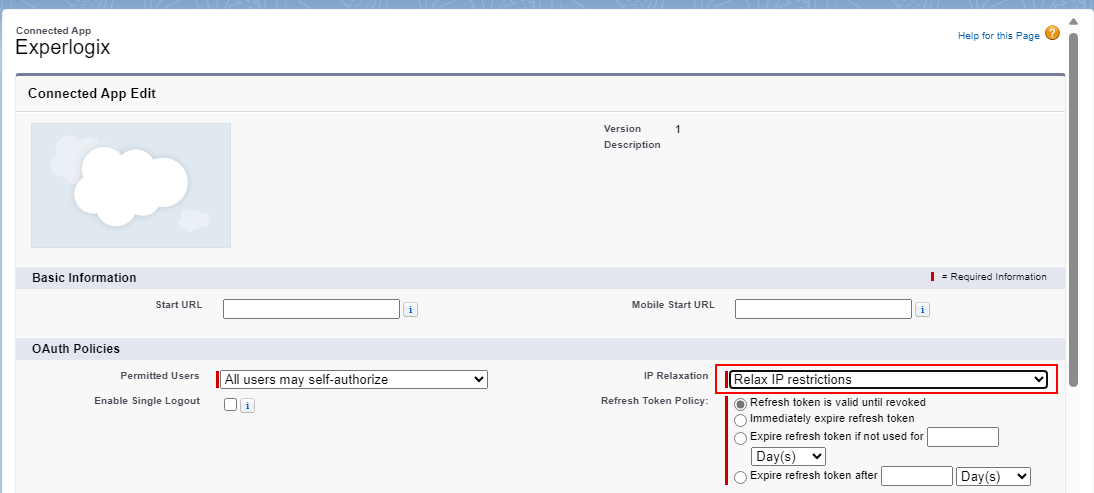Click the OAuth Policies section header
Image resolution: width=1094 pixels, height=493 pixels.
coord(76,349)
